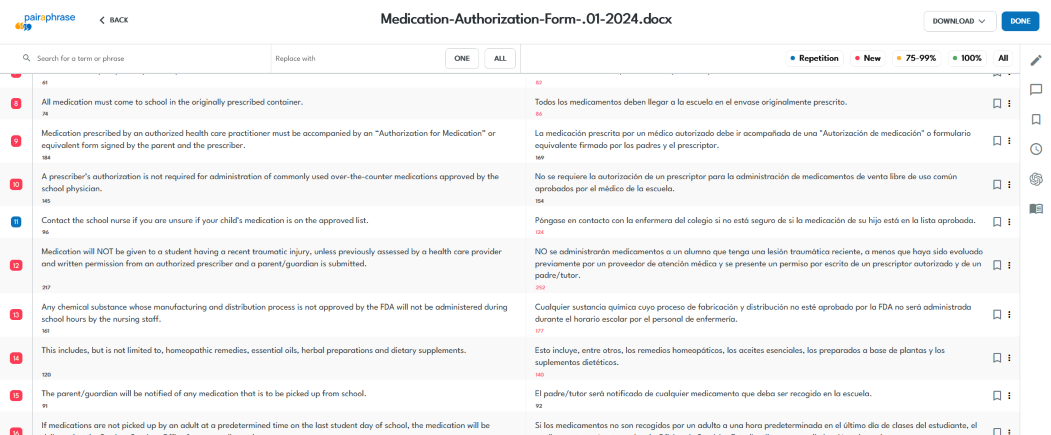The width and height of the screenshot is (1051, 435).
Task: Bookmark segment 12 about traumatic injury
Action: click(997, 265)
